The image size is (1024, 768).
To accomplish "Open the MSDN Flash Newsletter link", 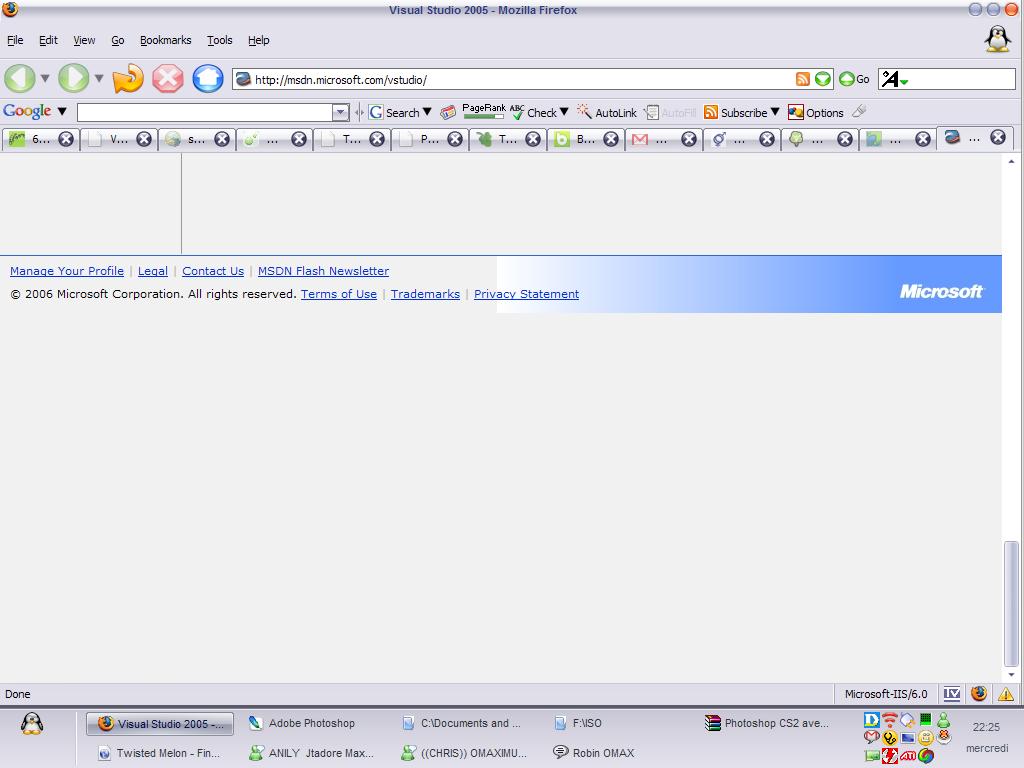I will point(323,271).
